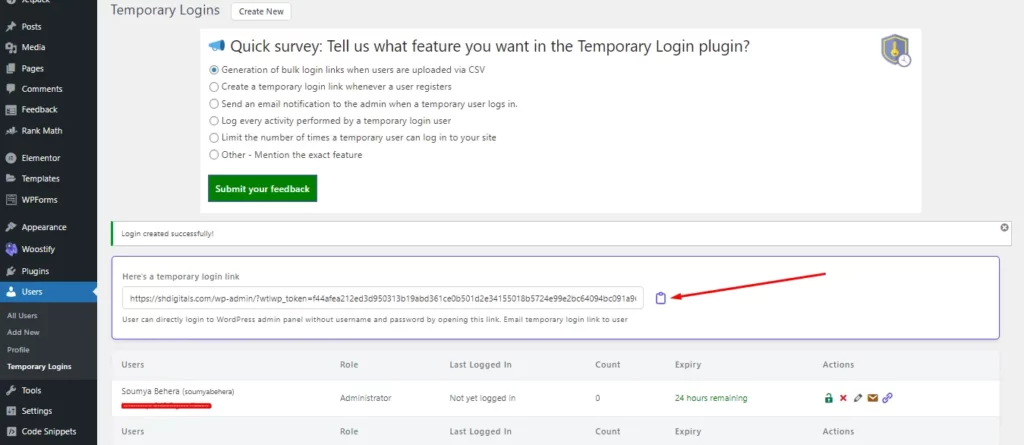The width and height of the screenshot is (1024, 445).
Task: Delete Soumya Behera's login with red X icon
Action: [843, 398]
